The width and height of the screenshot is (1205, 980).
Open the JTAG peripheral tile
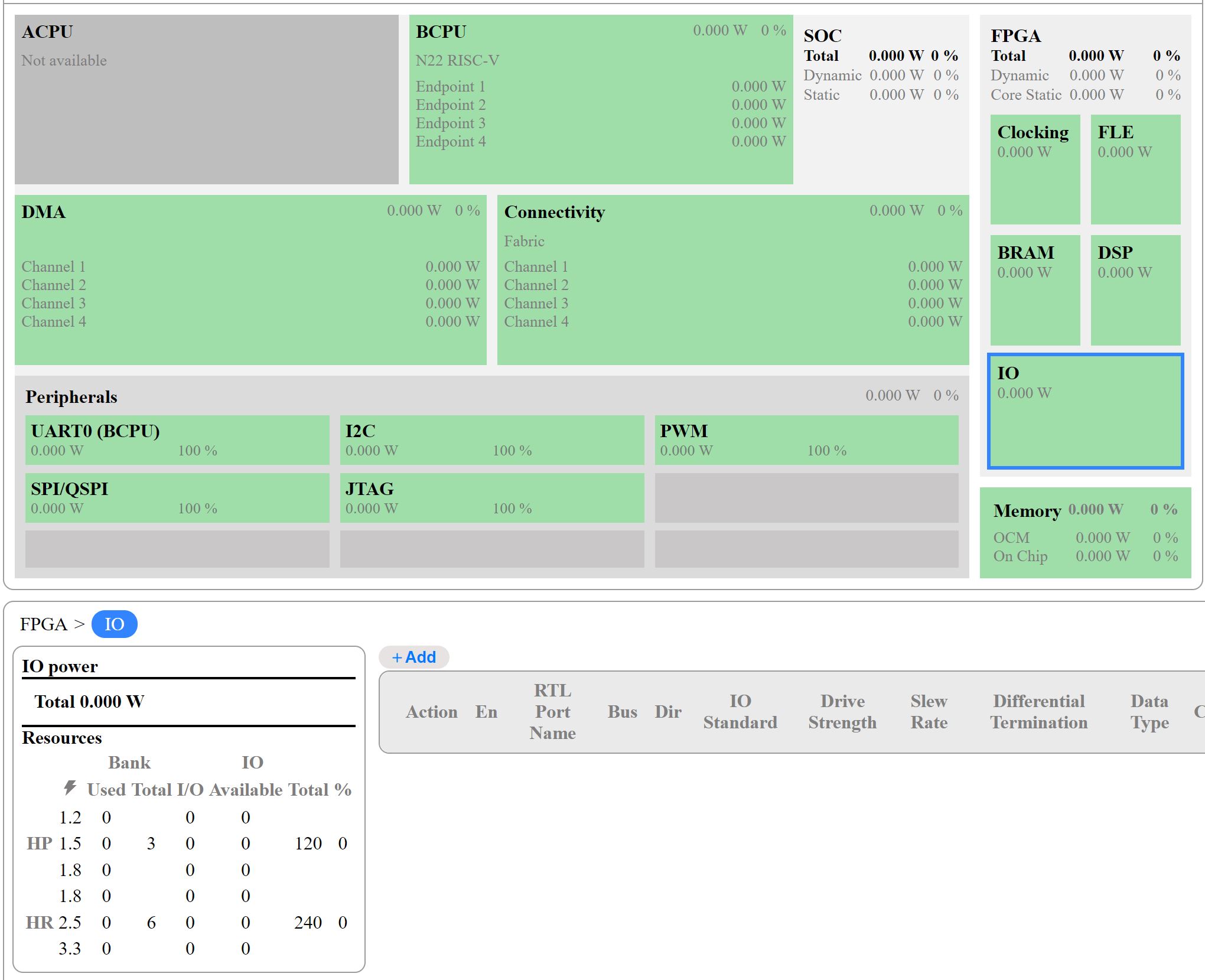coord(492,497)
